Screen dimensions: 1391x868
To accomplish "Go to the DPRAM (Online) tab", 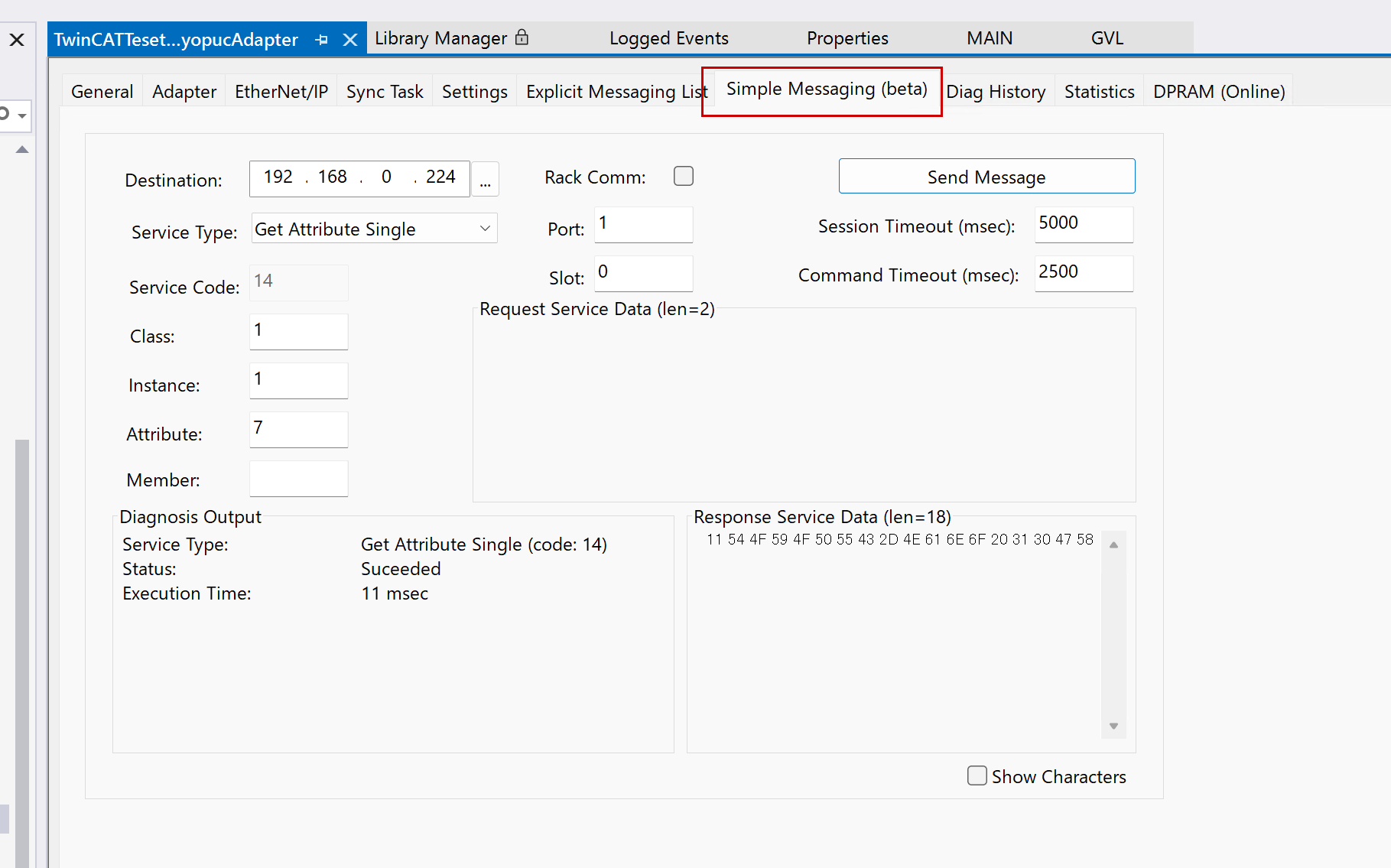I will (x=1218, y=92).
